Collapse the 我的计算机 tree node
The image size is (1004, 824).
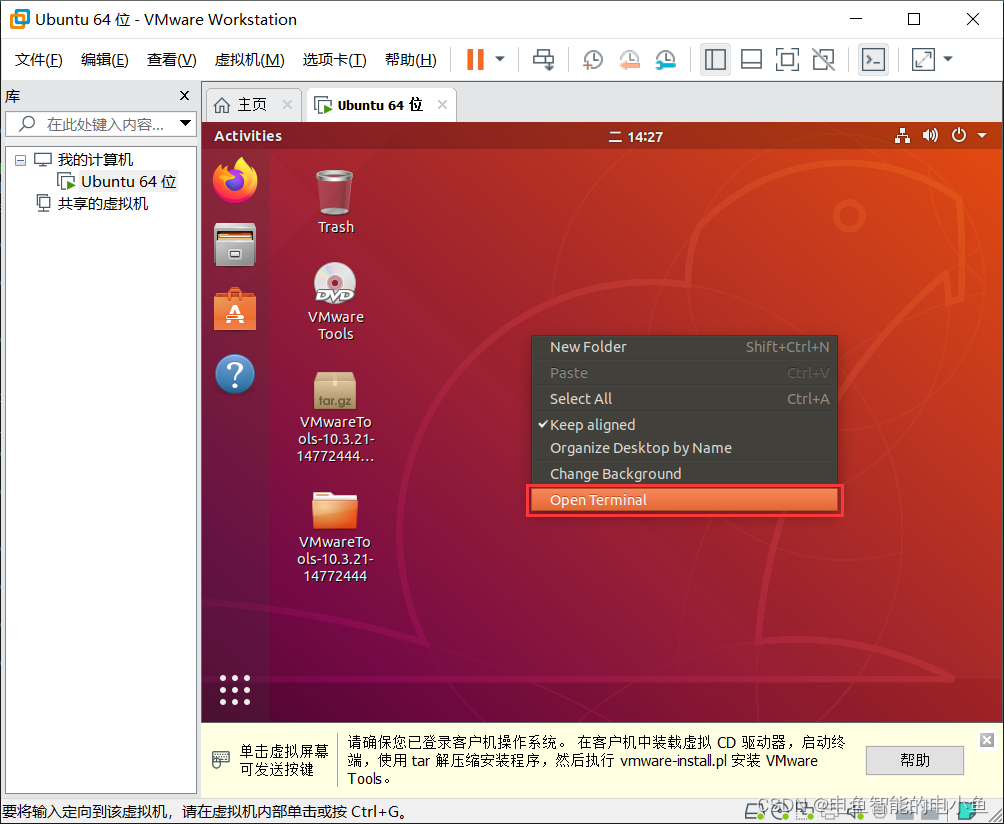(x=20, y=160)
